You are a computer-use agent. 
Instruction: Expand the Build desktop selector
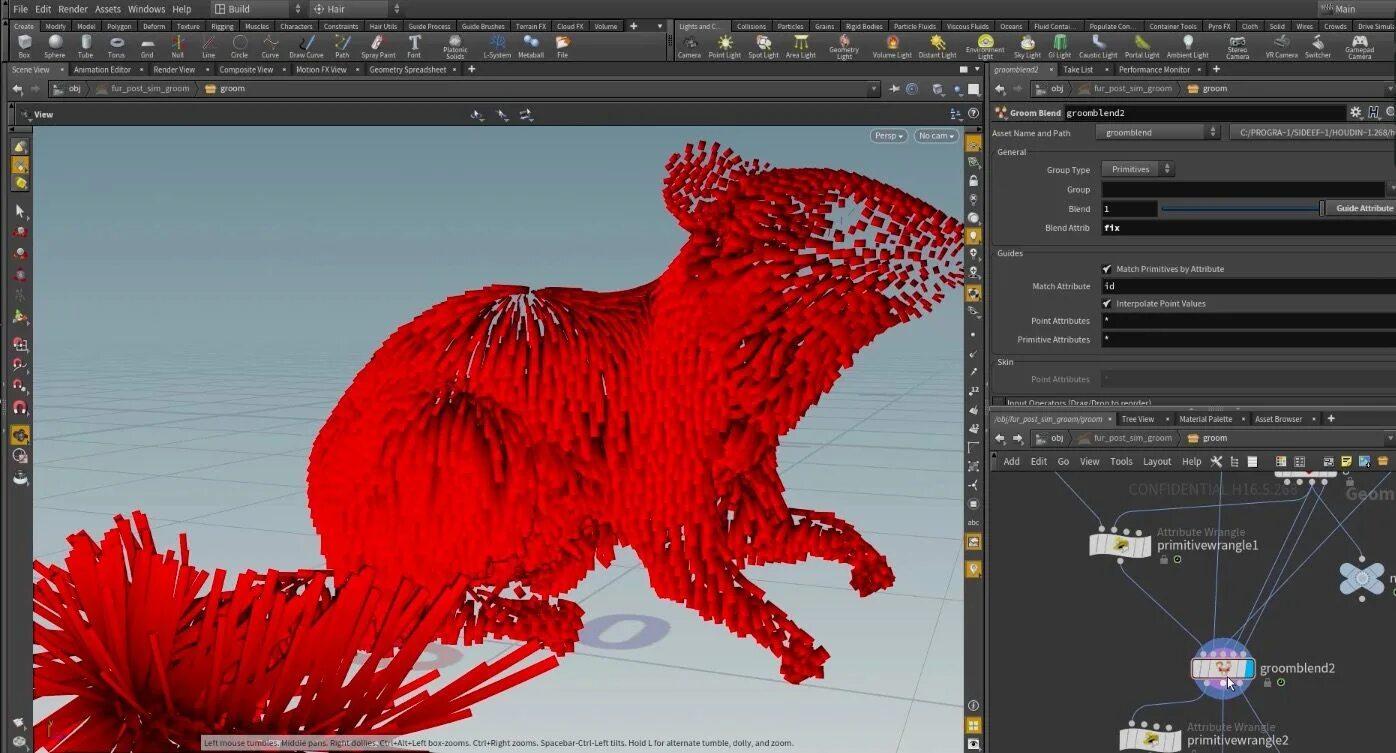(x=257, y=9)
